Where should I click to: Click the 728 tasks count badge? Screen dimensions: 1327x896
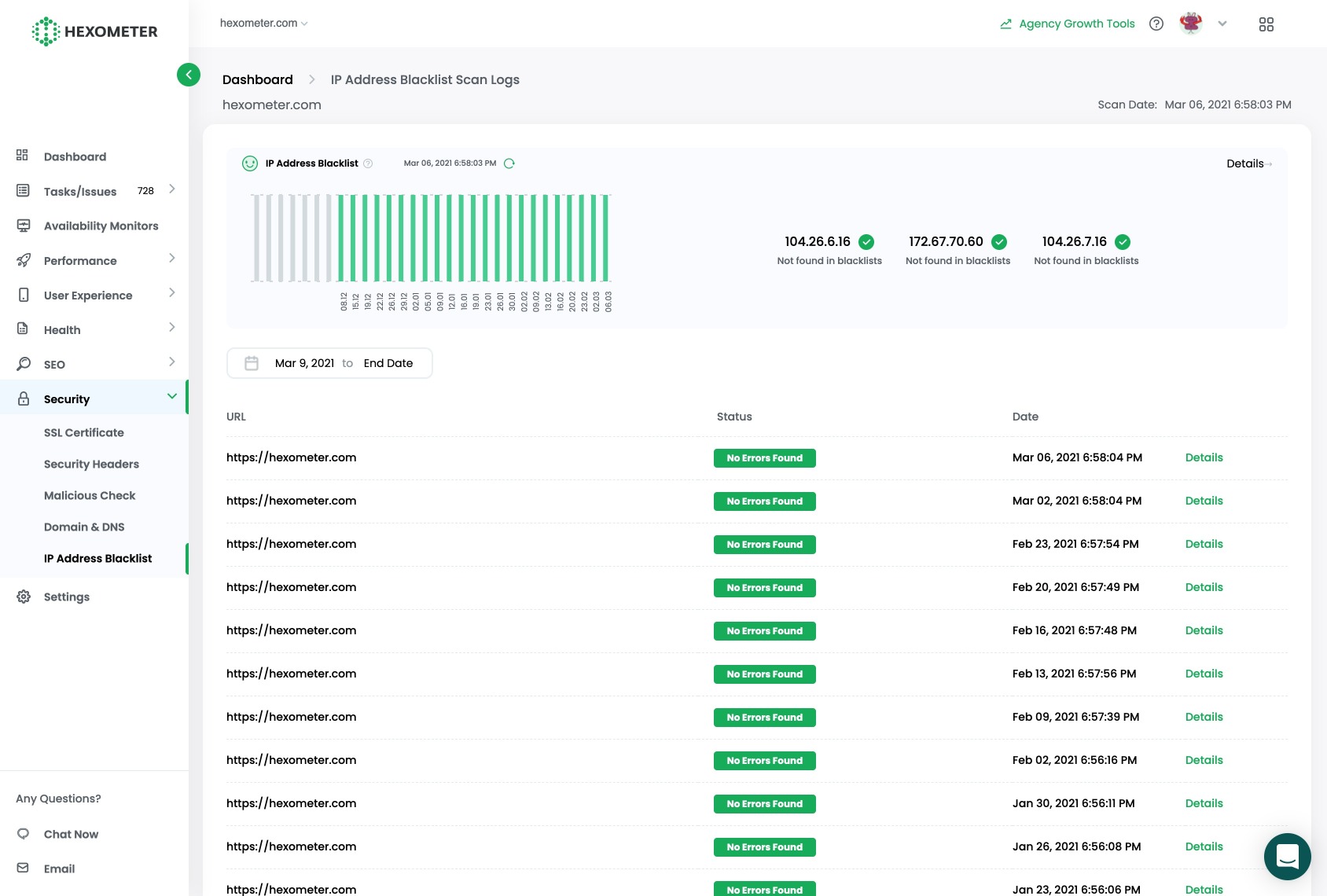coord(145,191)
